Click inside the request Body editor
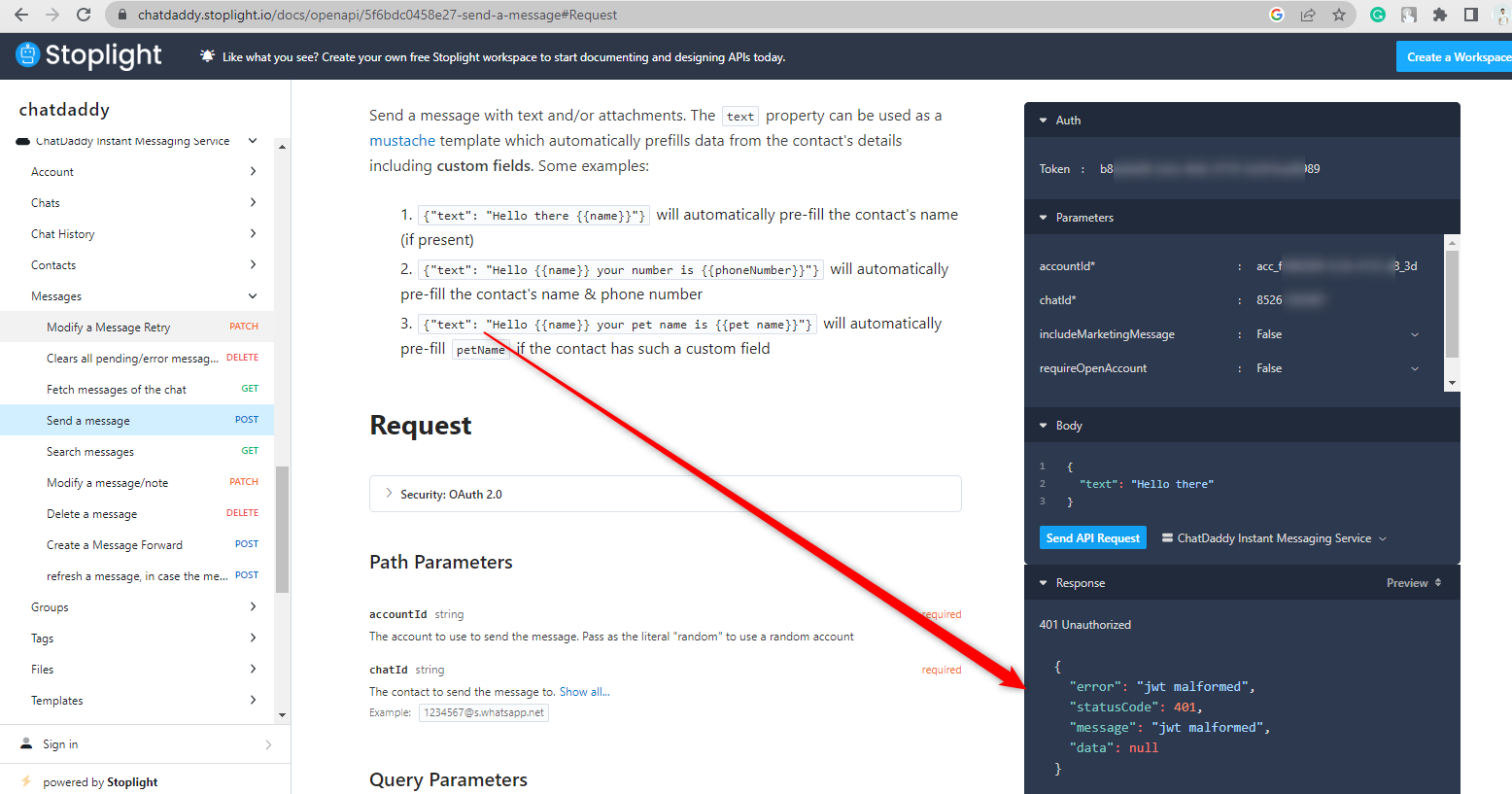 click(x=1242, y=484)
